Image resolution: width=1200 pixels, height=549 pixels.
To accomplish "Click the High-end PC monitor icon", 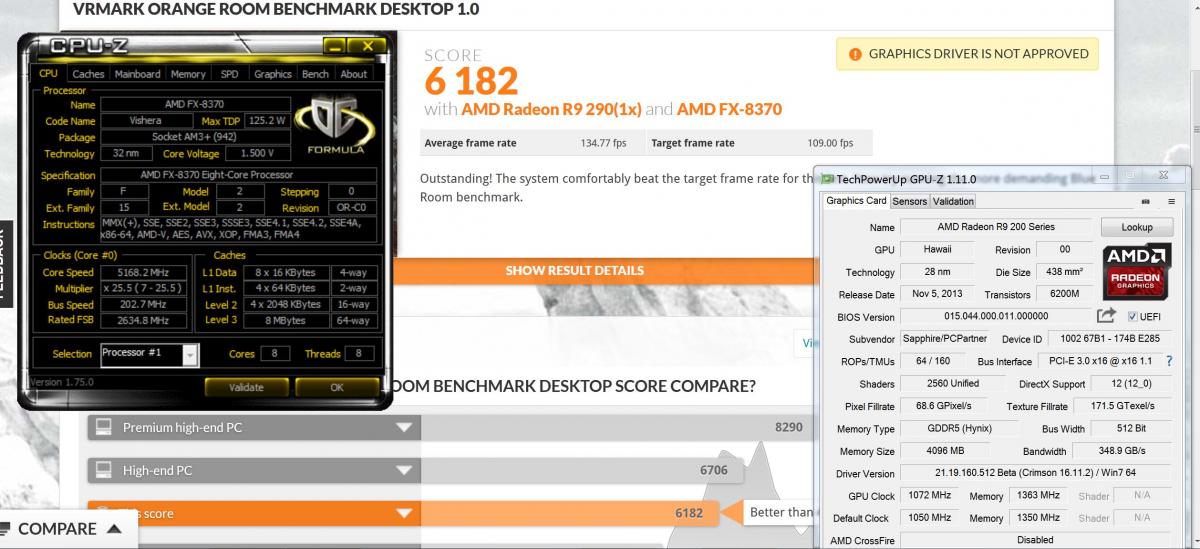I will coord(101,470).
